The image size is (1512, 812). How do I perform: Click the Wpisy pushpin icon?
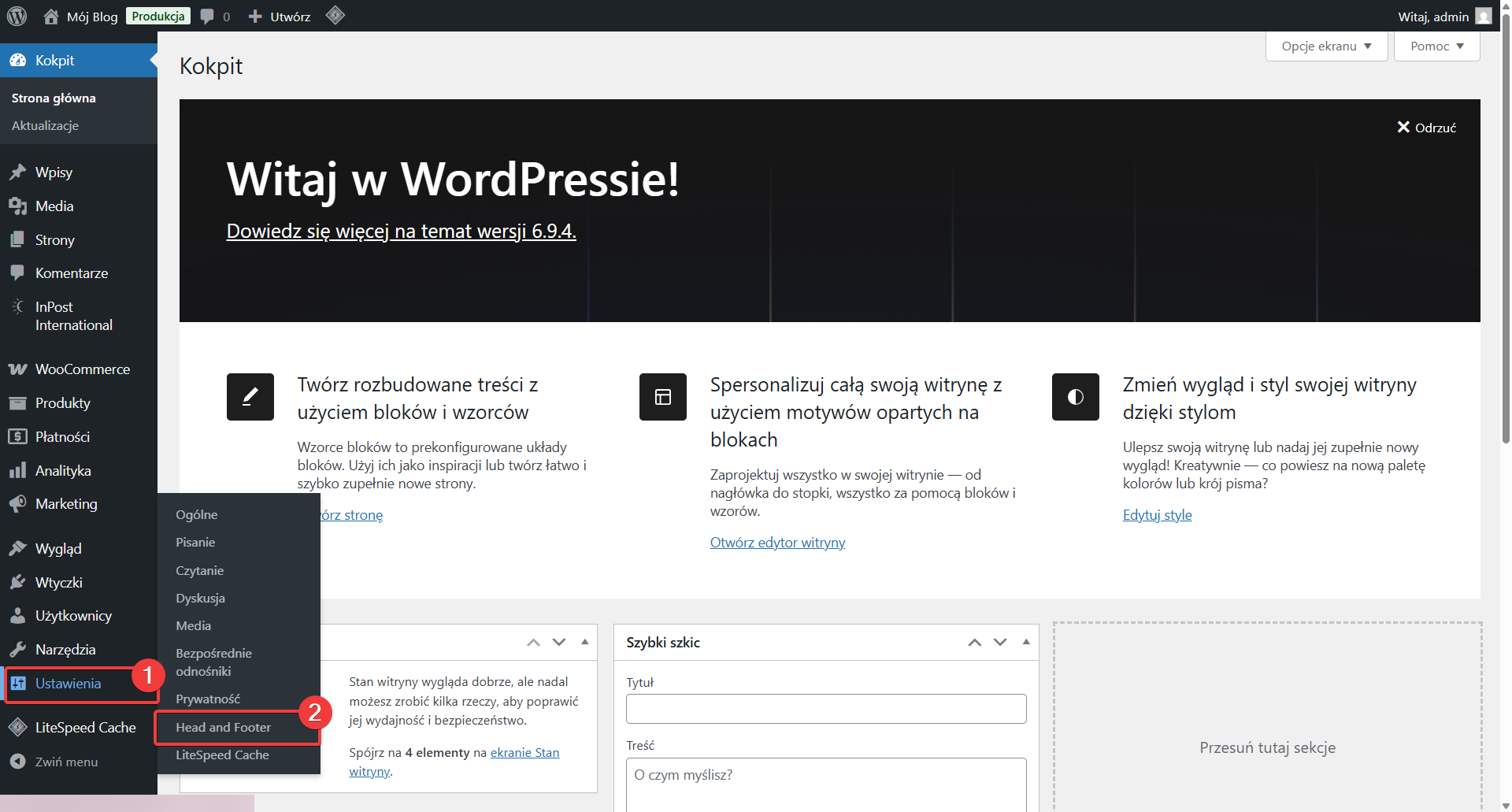[17, 172]
